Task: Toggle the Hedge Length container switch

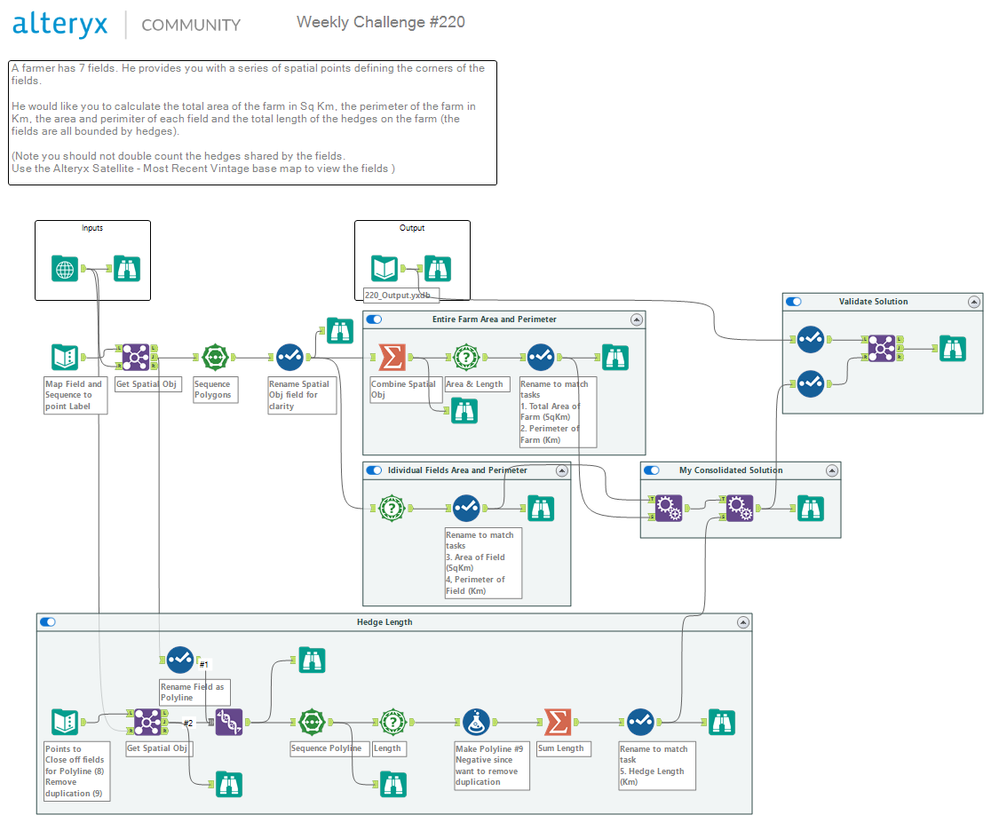Action: 48,622
